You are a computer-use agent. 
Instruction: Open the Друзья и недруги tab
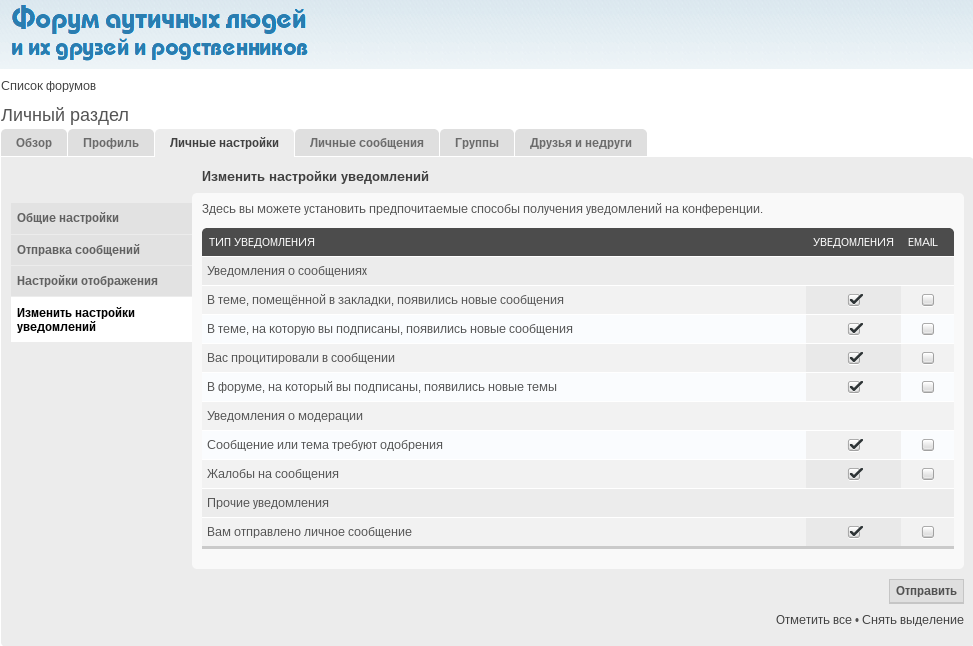coord(581,143)
